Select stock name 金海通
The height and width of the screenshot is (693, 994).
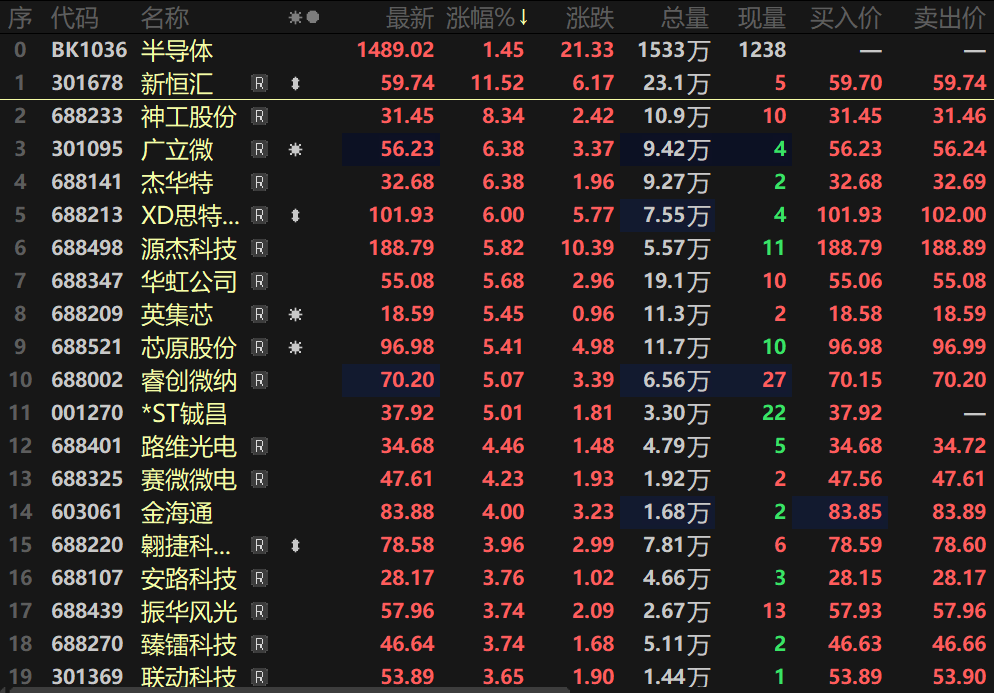pyautogui.click(x=177, y=512)
